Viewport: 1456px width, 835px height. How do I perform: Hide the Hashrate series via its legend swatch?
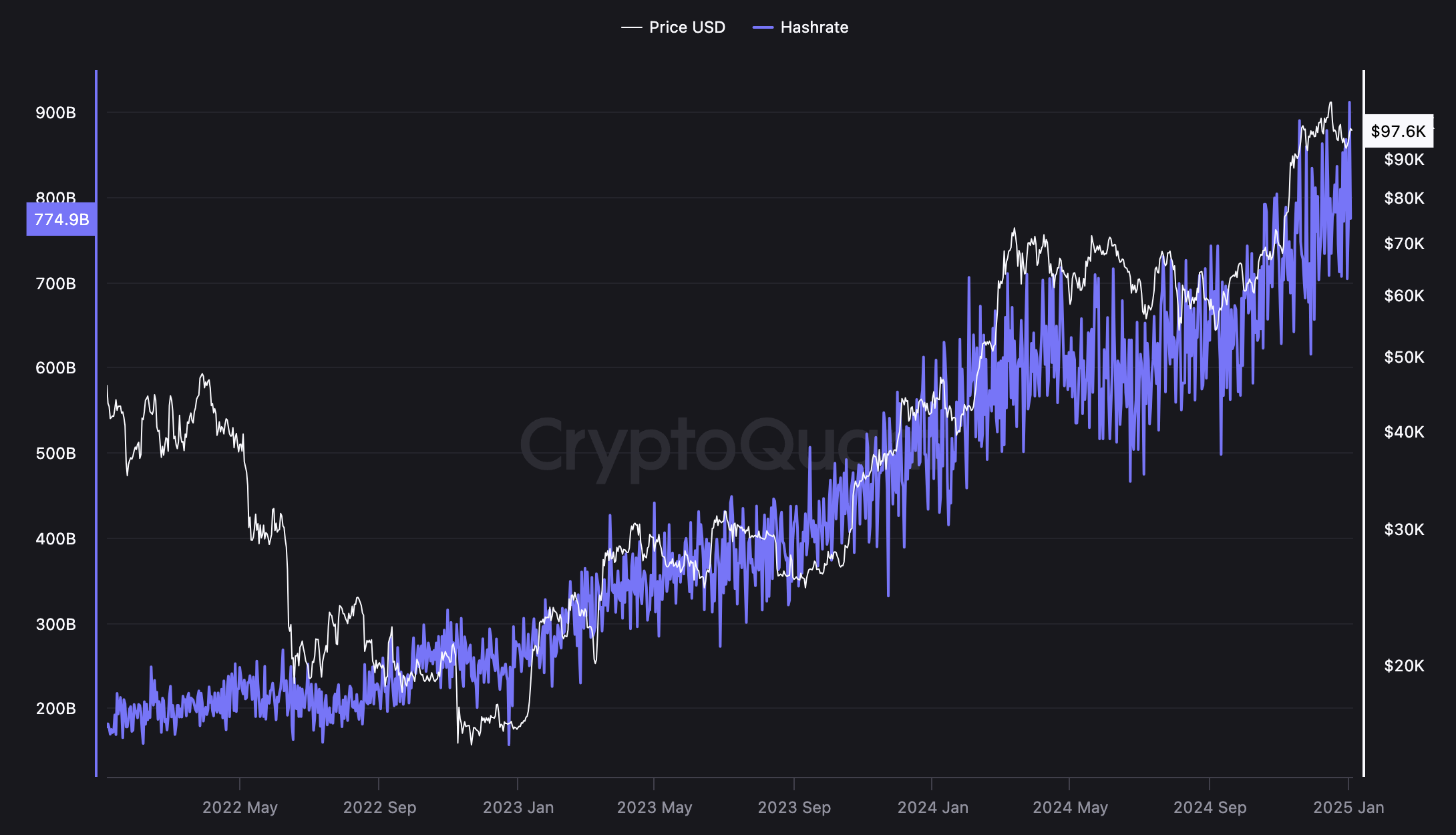[761, 27]
